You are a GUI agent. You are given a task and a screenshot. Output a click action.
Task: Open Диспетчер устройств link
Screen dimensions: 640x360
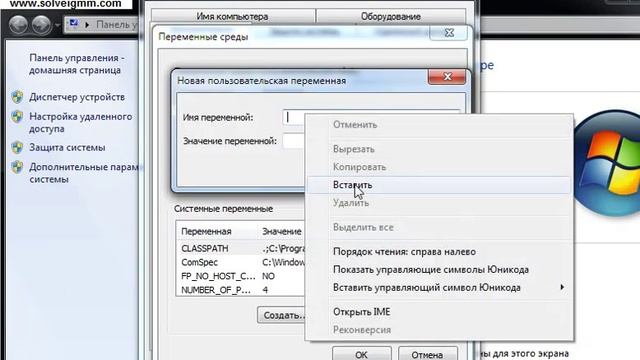coord(77,97)
